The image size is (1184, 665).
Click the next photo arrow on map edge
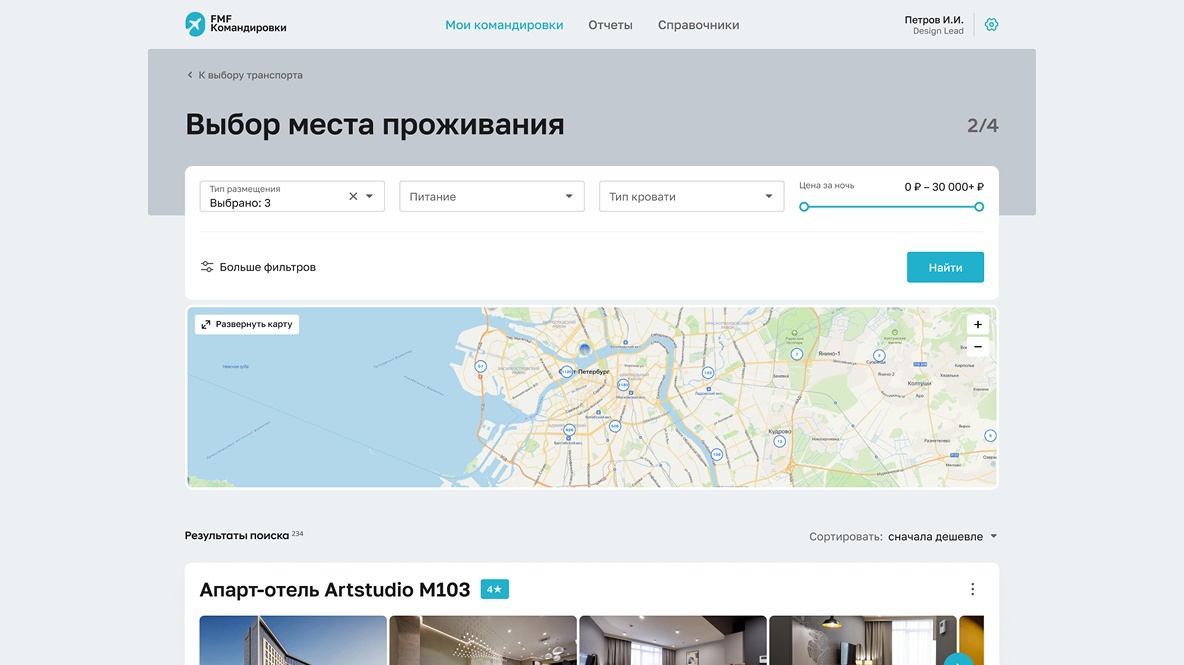pyautogui.click(x=991, y=435)
